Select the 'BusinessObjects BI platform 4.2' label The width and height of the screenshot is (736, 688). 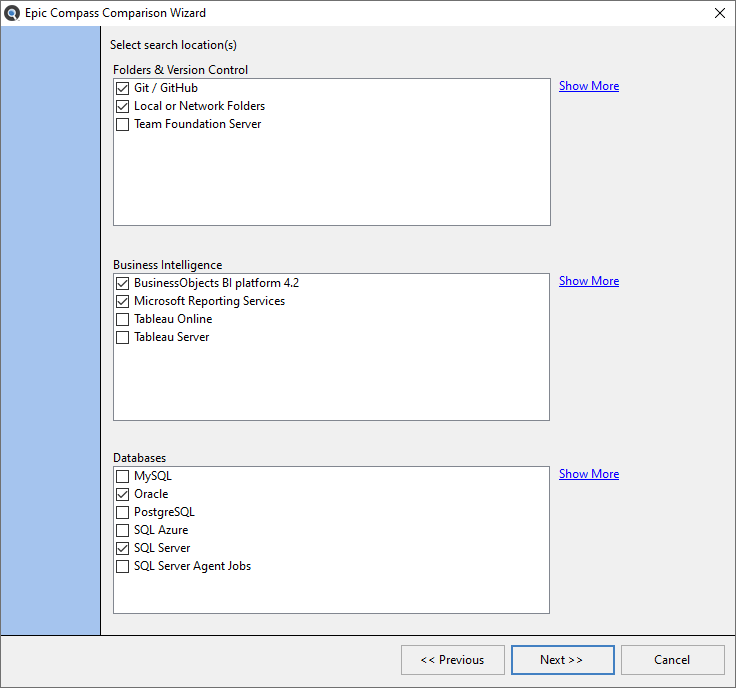tap(216, 283)
